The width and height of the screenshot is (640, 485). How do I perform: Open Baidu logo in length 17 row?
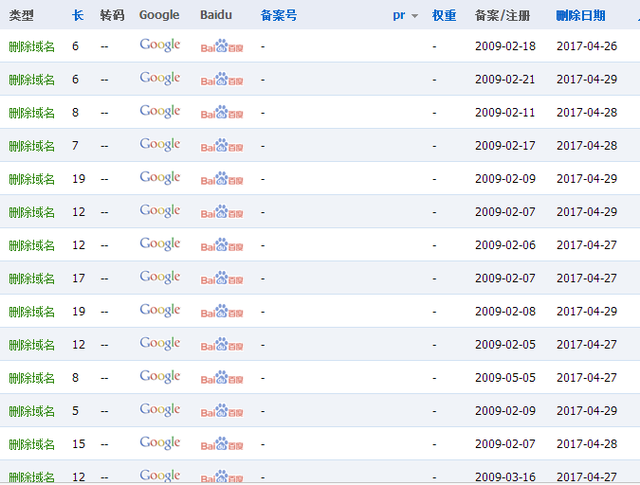click(222, 278)
